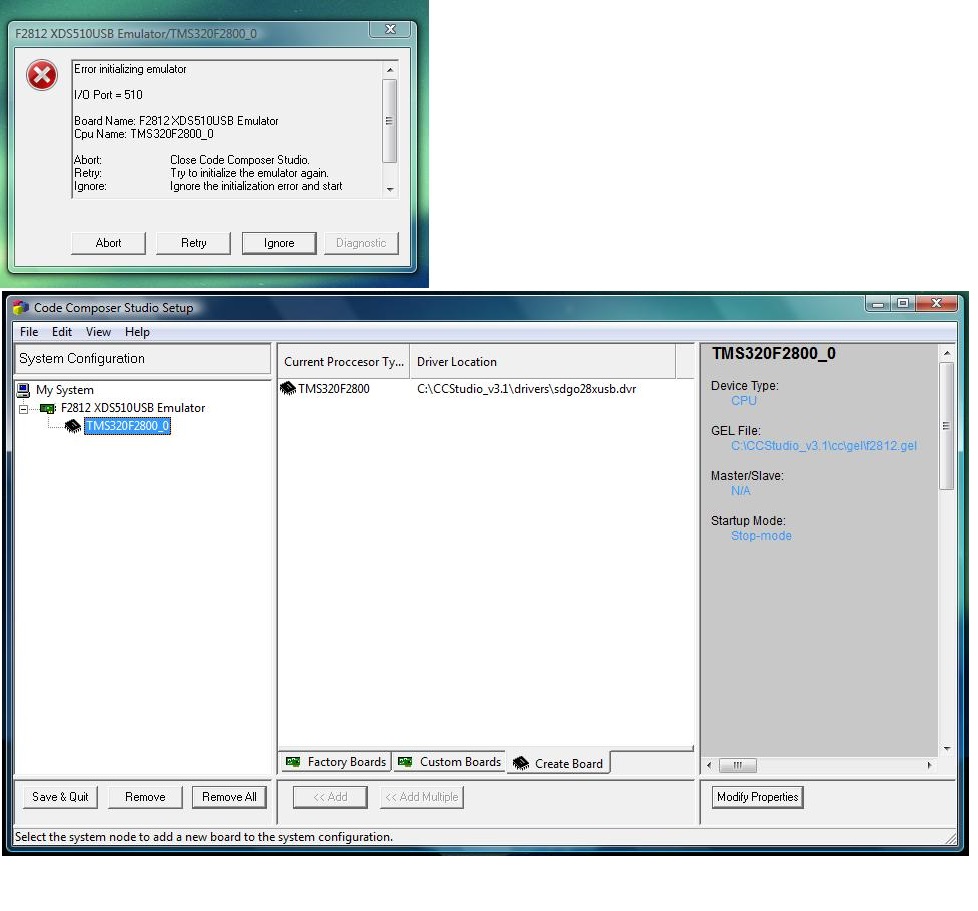Select TMS320F2800_0 tree node

(127, 426)
